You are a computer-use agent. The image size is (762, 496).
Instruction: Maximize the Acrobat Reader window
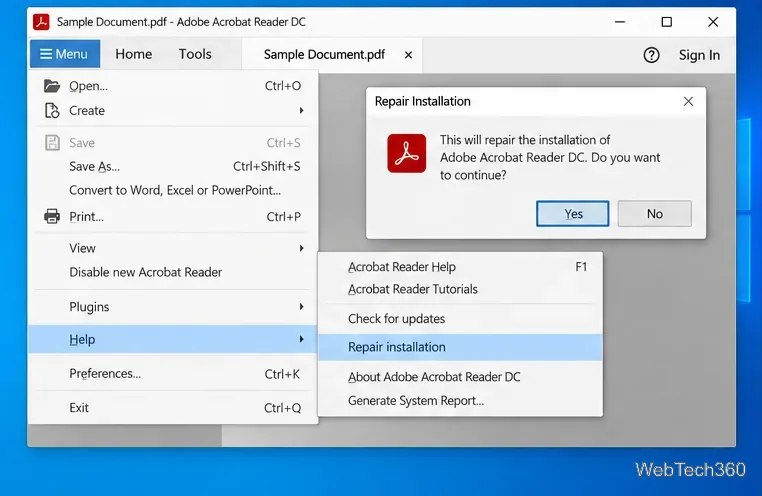[667, 22]
